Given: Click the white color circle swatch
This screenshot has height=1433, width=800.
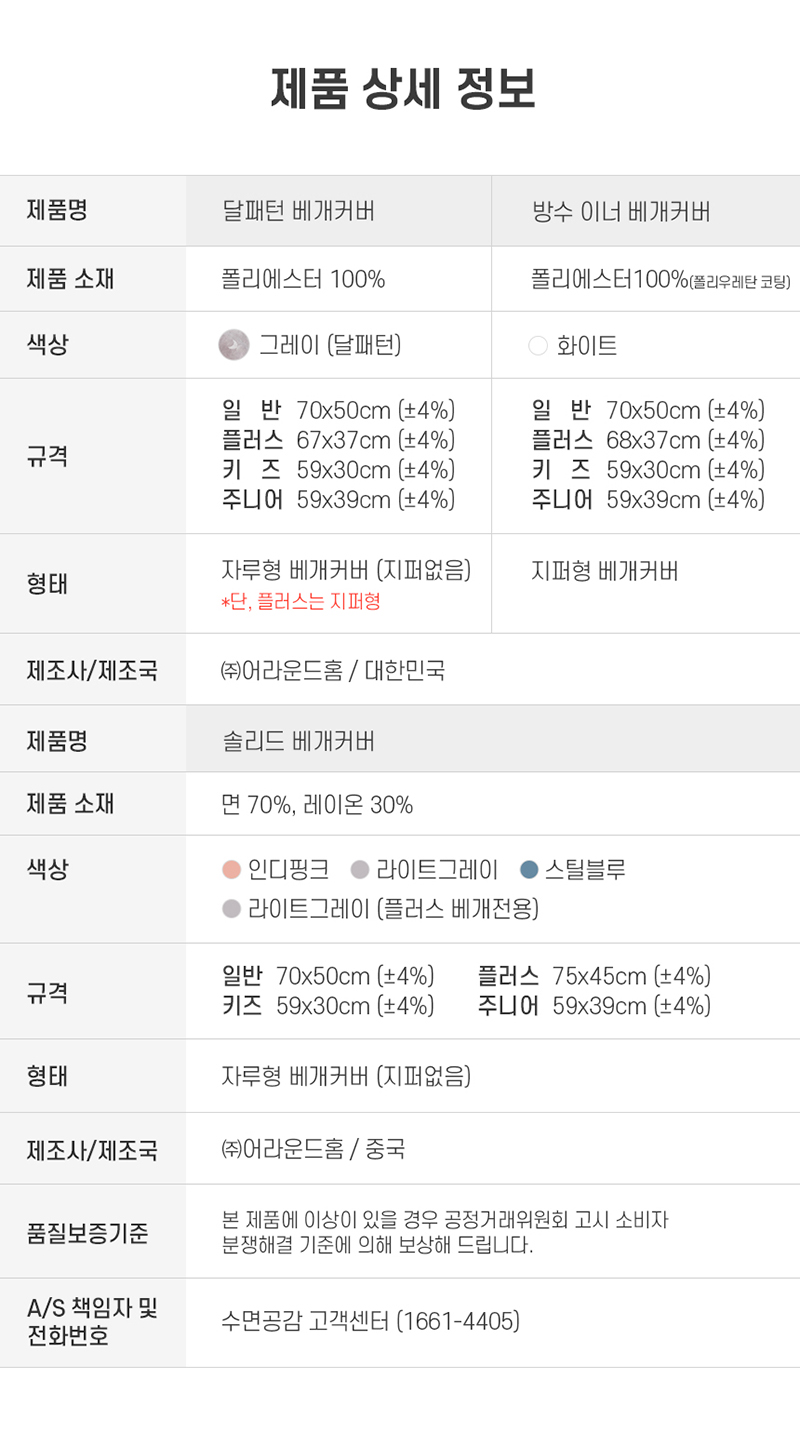Looking at the screenshot, I should (x=538, y=346).
